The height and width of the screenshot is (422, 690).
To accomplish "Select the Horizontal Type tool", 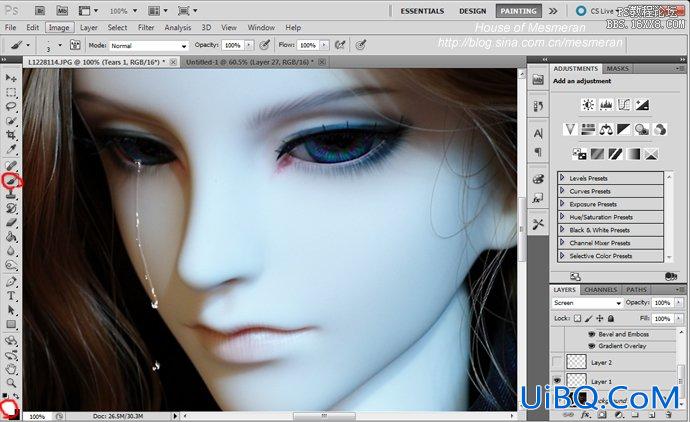I will coord(11,296).
